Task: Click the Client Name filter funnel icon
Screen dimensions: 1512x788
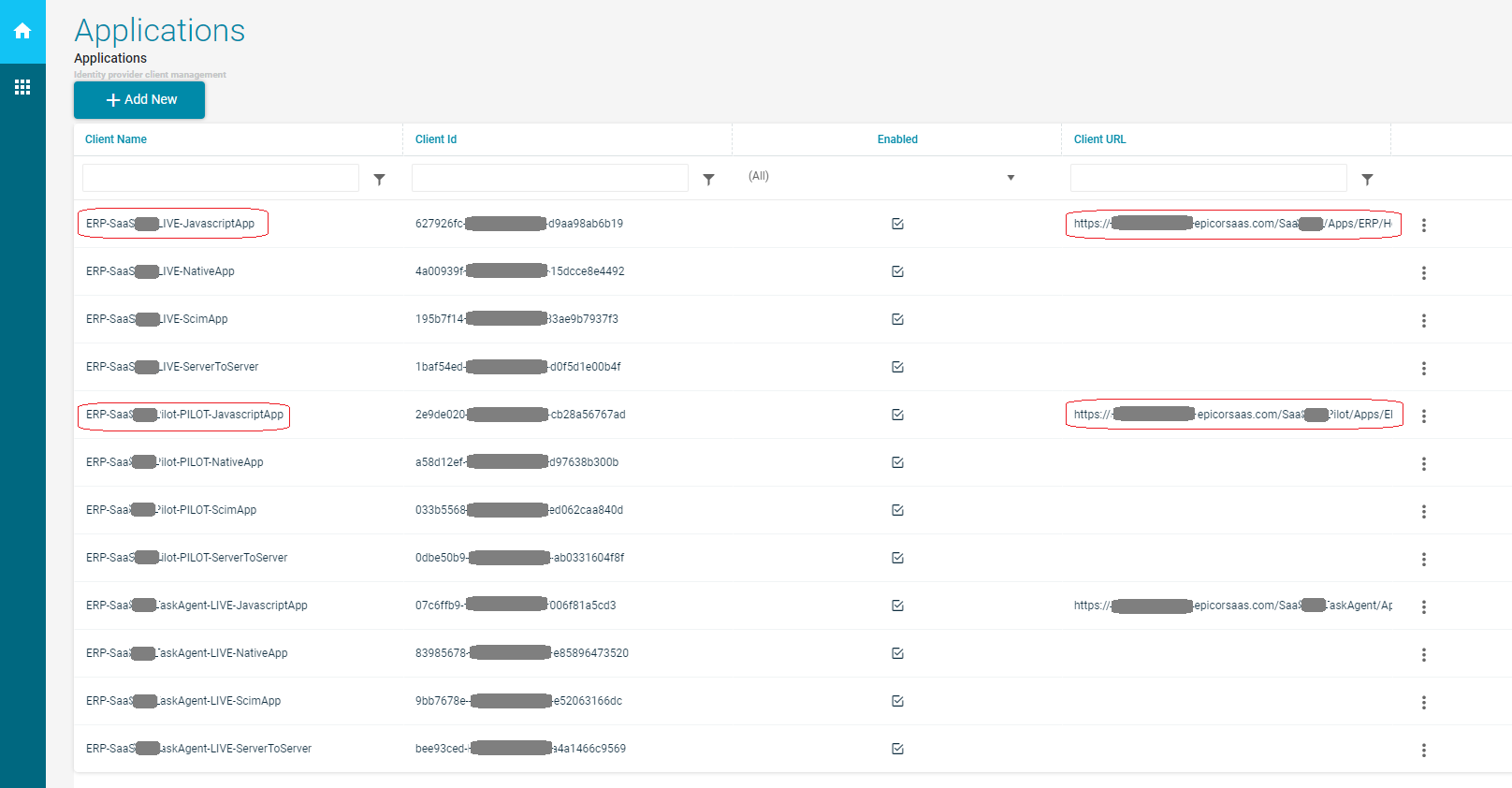Action: (x=379, y=179)
